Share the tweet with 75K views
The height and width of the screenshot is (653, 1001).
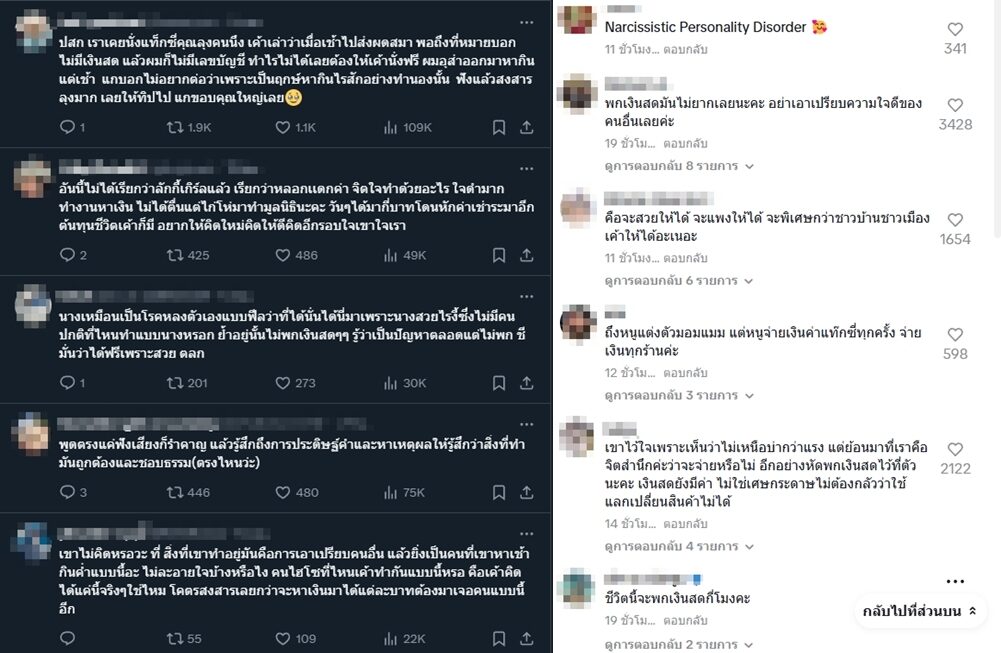[527, 492]
